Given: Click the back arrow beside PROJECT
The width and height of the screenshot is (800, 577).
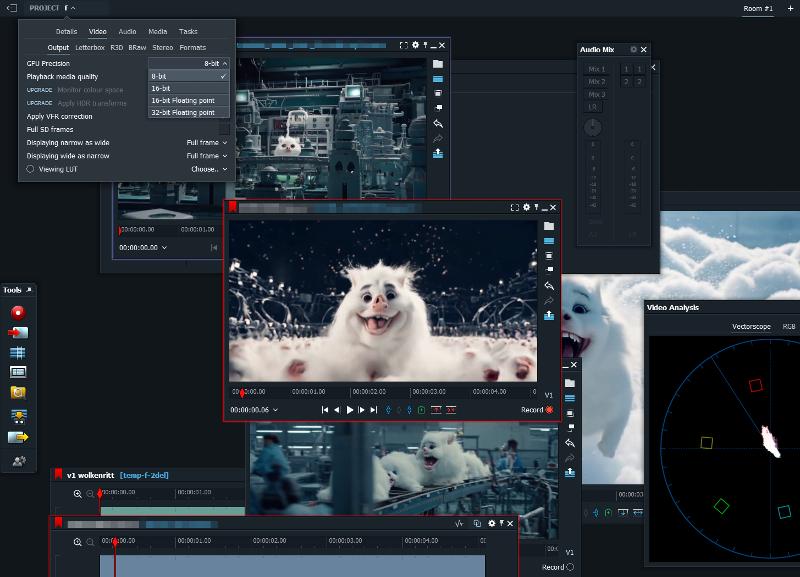Looking at the screenshot, I should 12,8.
